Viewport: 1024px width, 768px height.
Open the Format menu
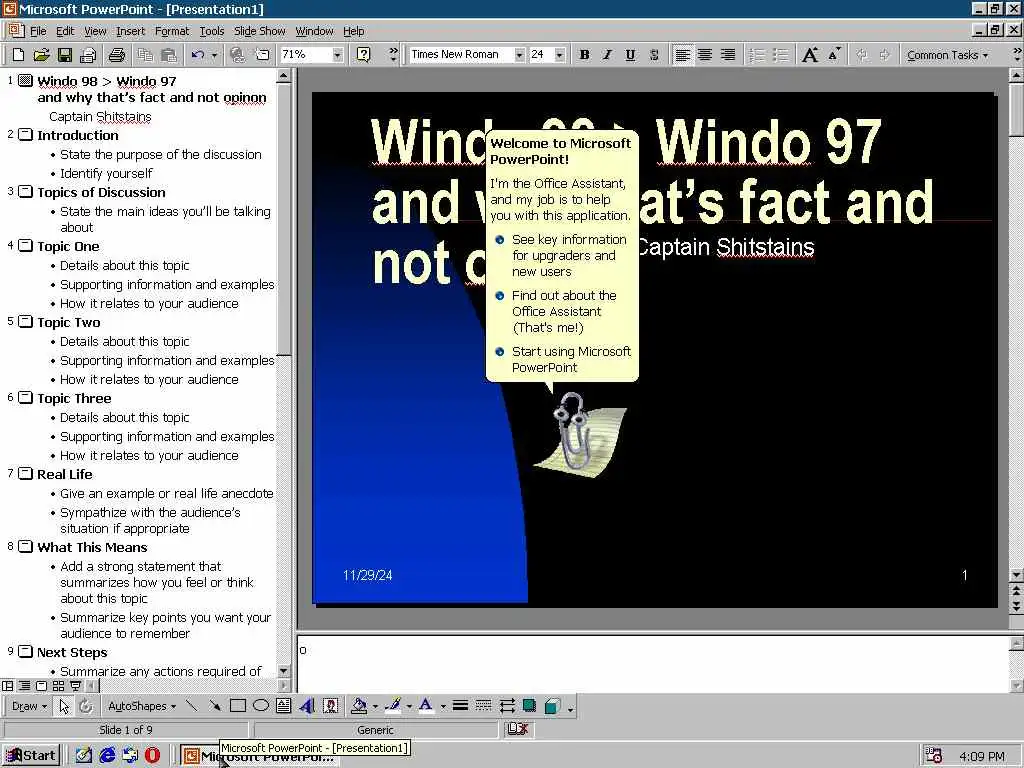[172, 31]
